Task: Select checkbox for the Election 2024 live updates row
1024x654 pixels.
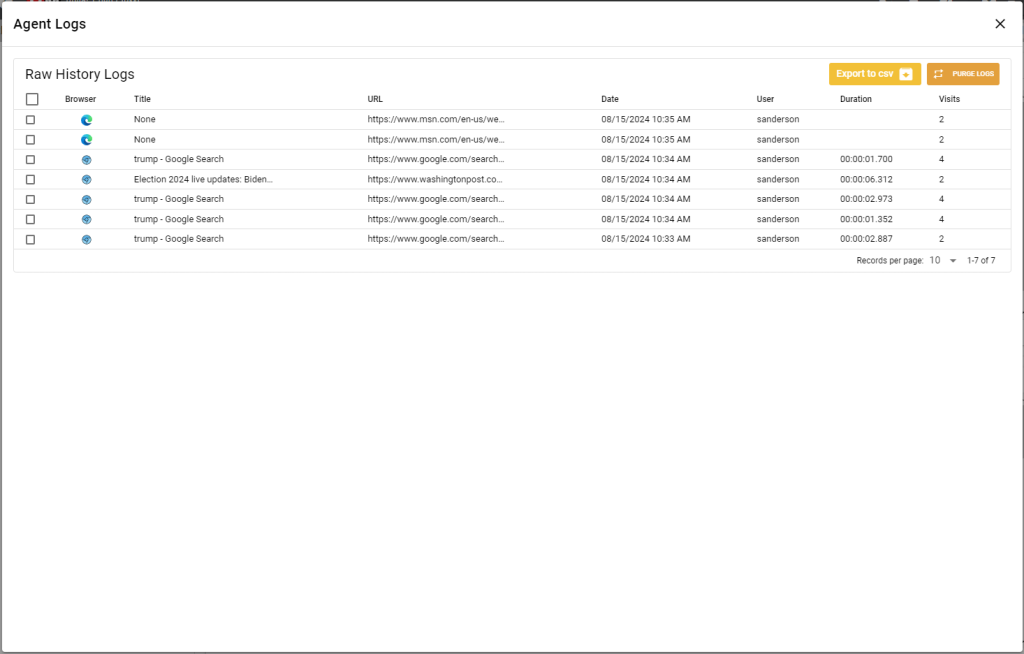Action: point(31,180)
